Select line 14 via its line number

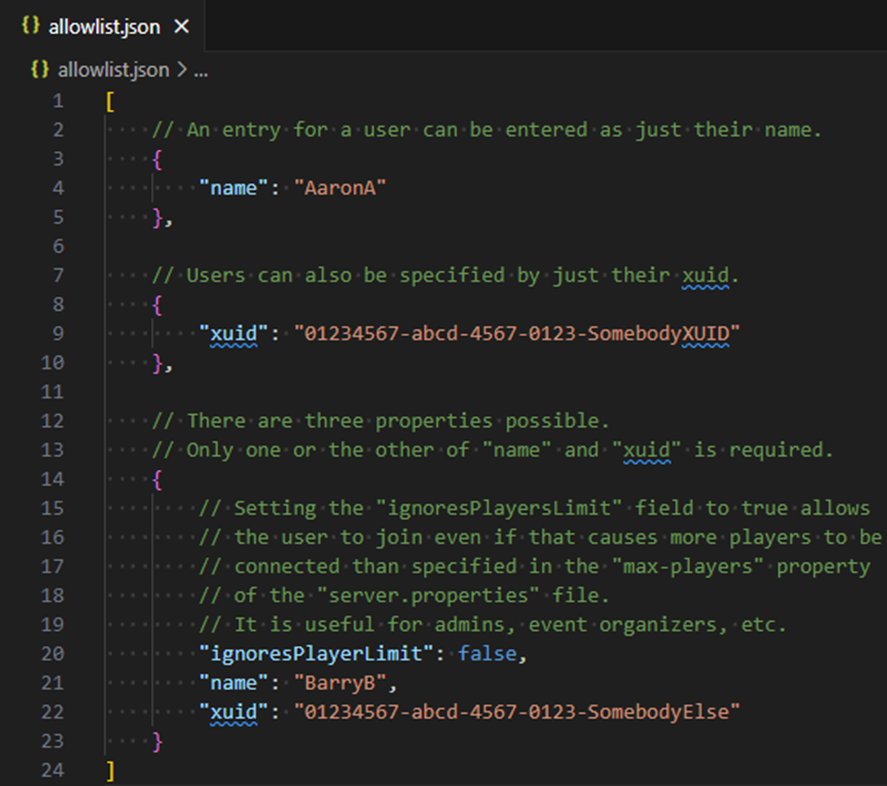52,478
